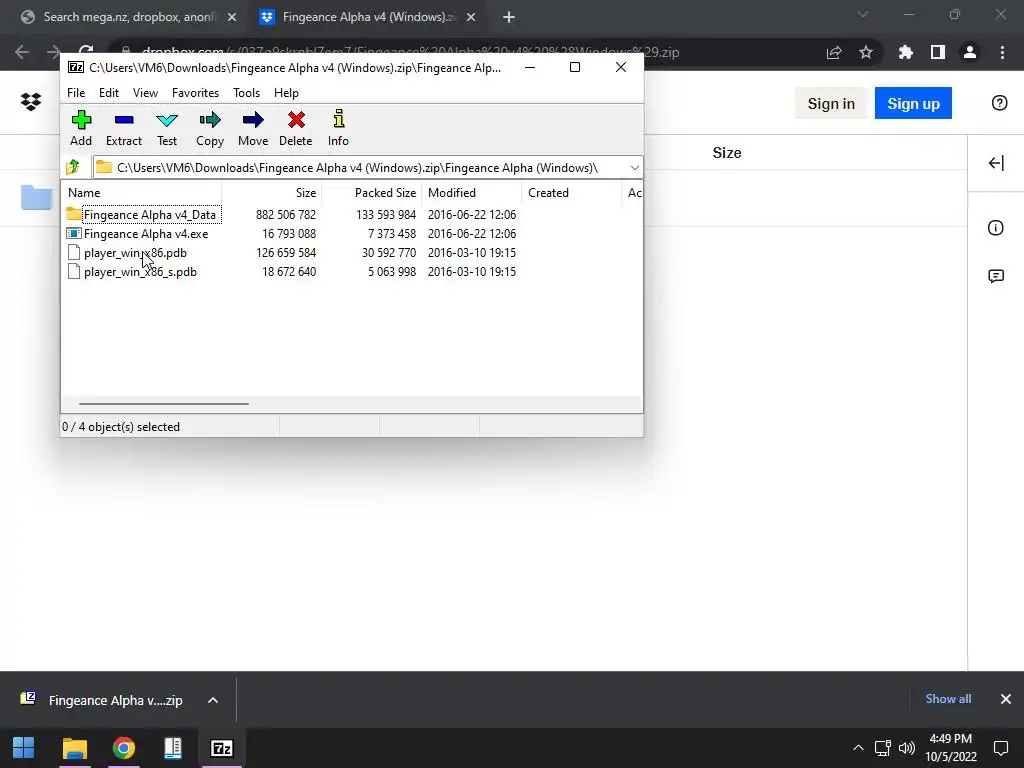Open a new Chrome tab

(x=509, y=17)
